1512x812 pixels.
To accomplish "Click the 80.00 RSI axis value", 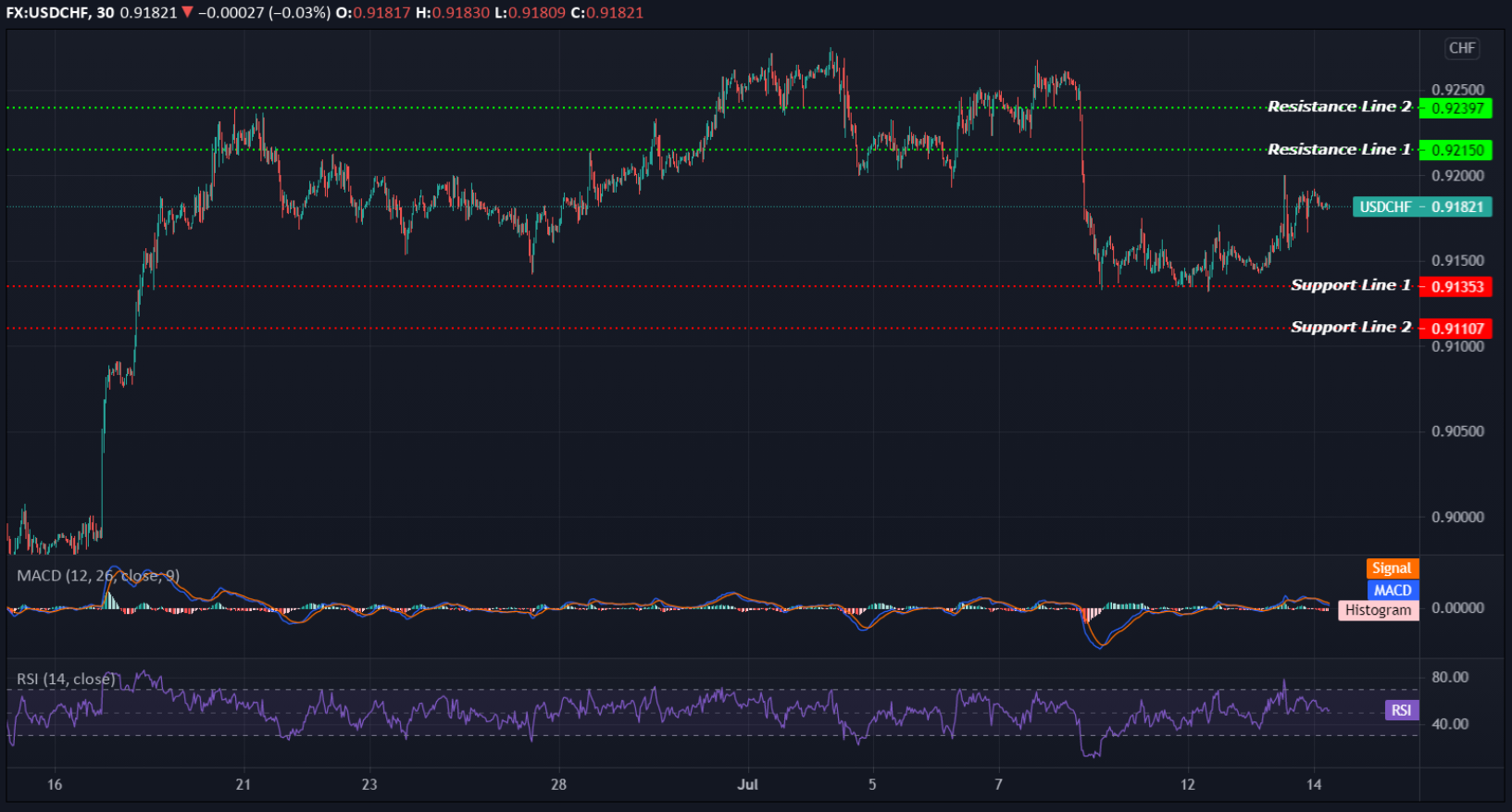I will (x=1450, y=678).
